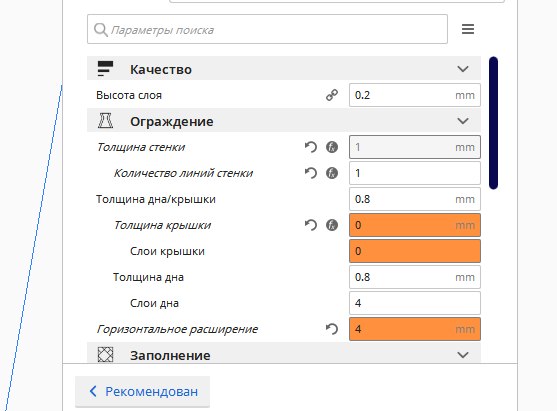
Task: Click the formula icon for Толщина стенки
Action: tap(332, 147)
